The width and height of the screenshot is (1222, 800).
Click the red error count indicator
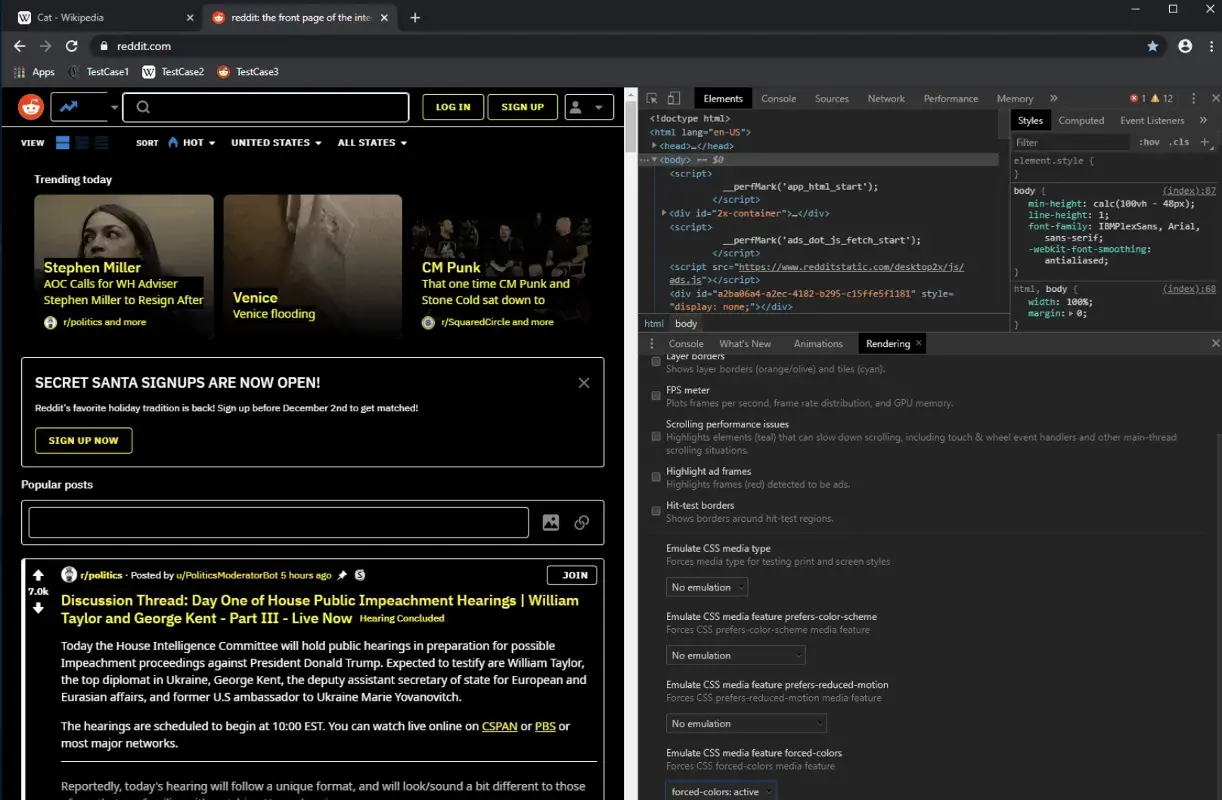click(1138, 98)
